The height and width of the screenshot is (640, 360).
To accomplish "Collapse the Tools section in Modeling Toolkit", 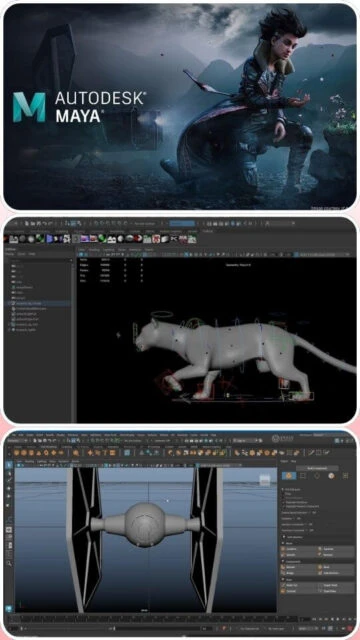I will tap(283, 580).
